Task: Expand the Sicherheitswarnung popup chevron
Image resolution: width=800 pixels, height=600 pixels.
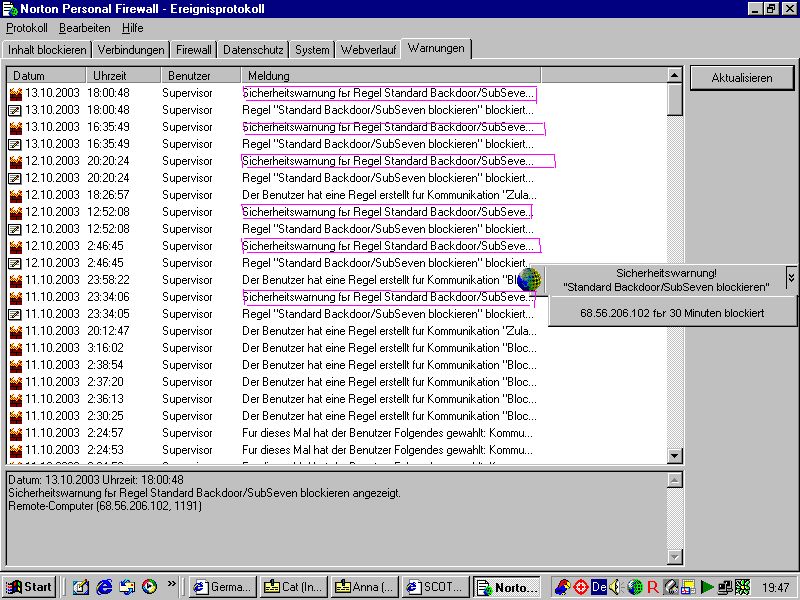Action: point(791,277)
